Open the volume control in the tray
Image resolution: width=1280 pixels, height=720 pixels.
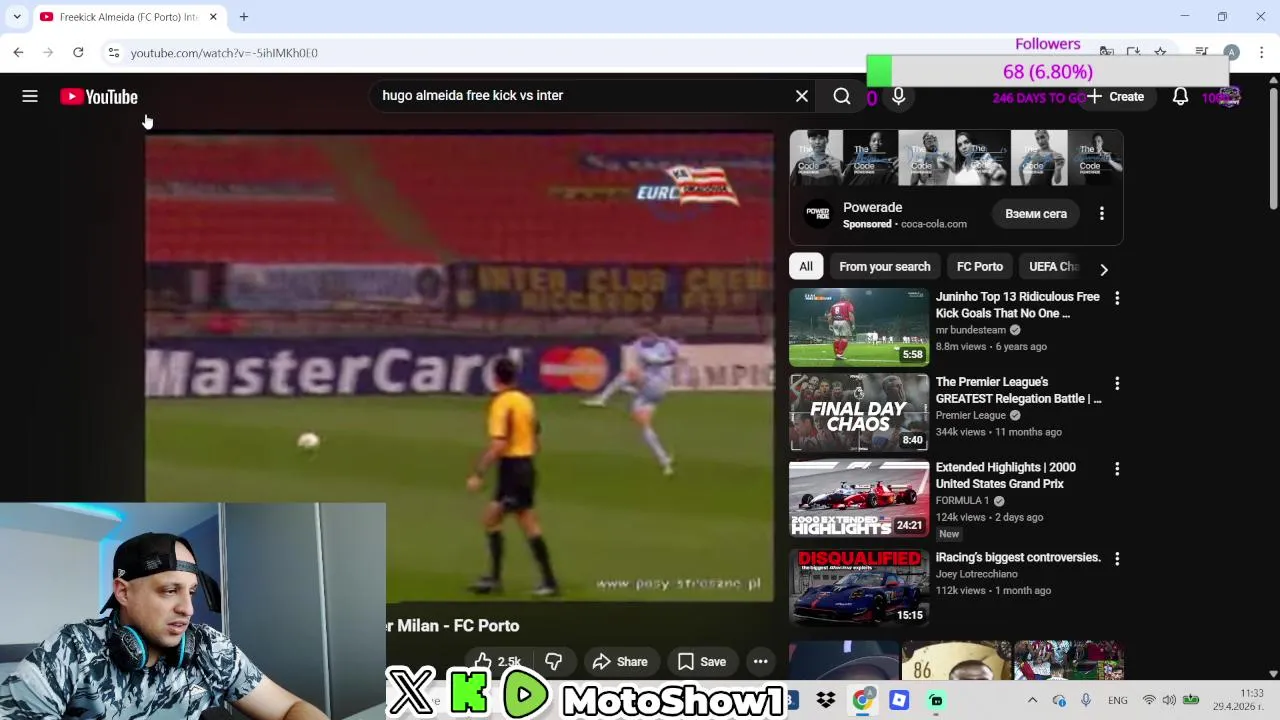(x=1169, y=700)
